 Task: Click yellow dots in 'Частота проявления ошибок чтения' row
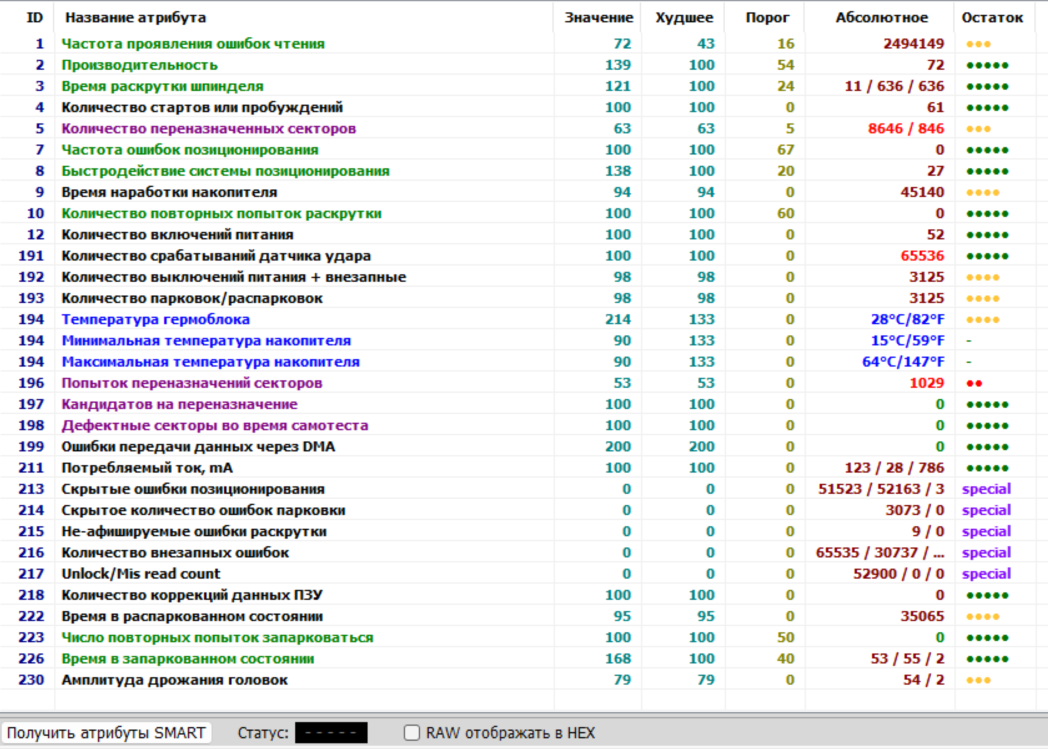coord(978,45)
